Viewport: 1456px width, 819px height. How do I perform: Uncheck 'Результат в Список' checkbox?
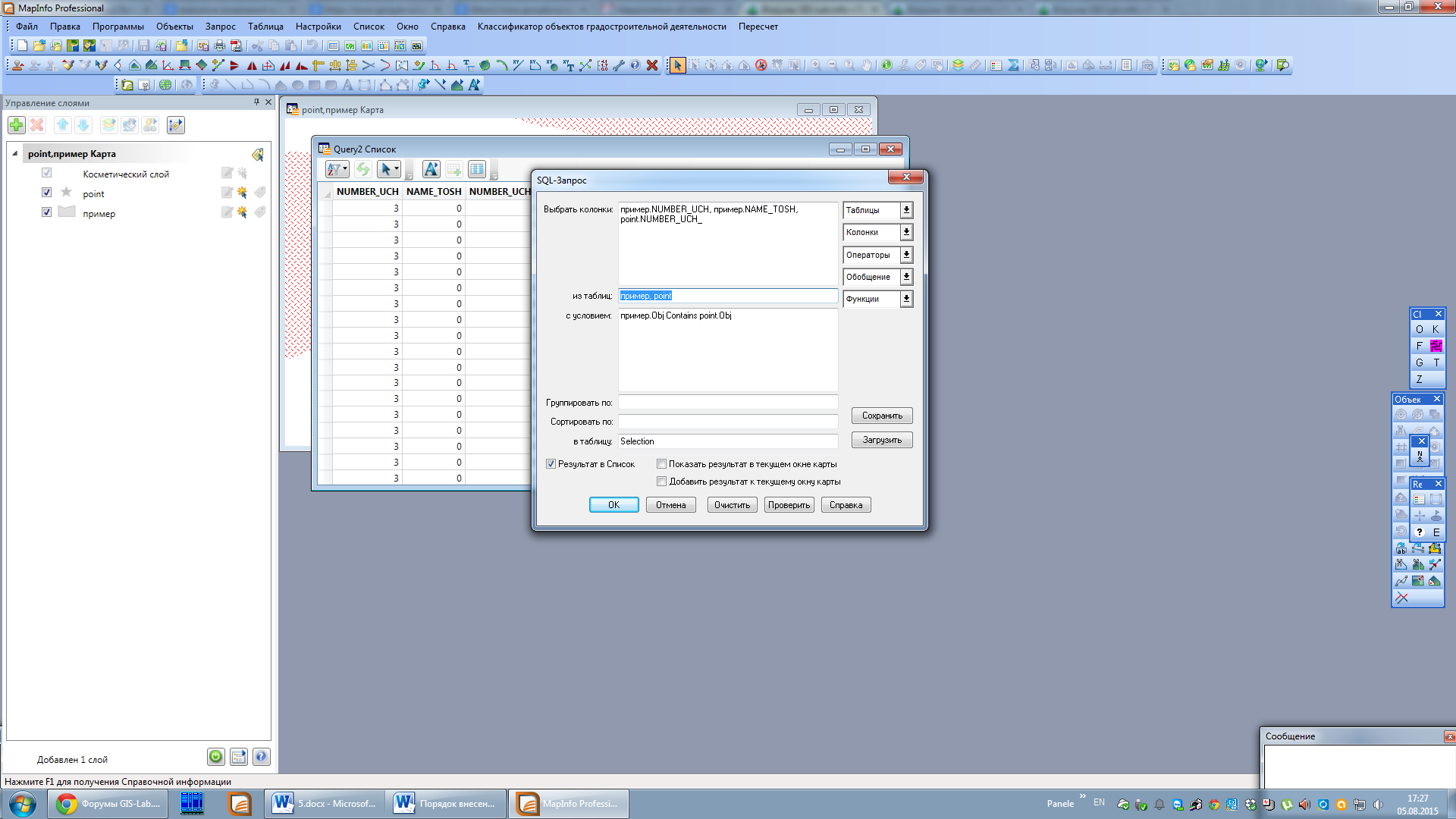[551, 464]
